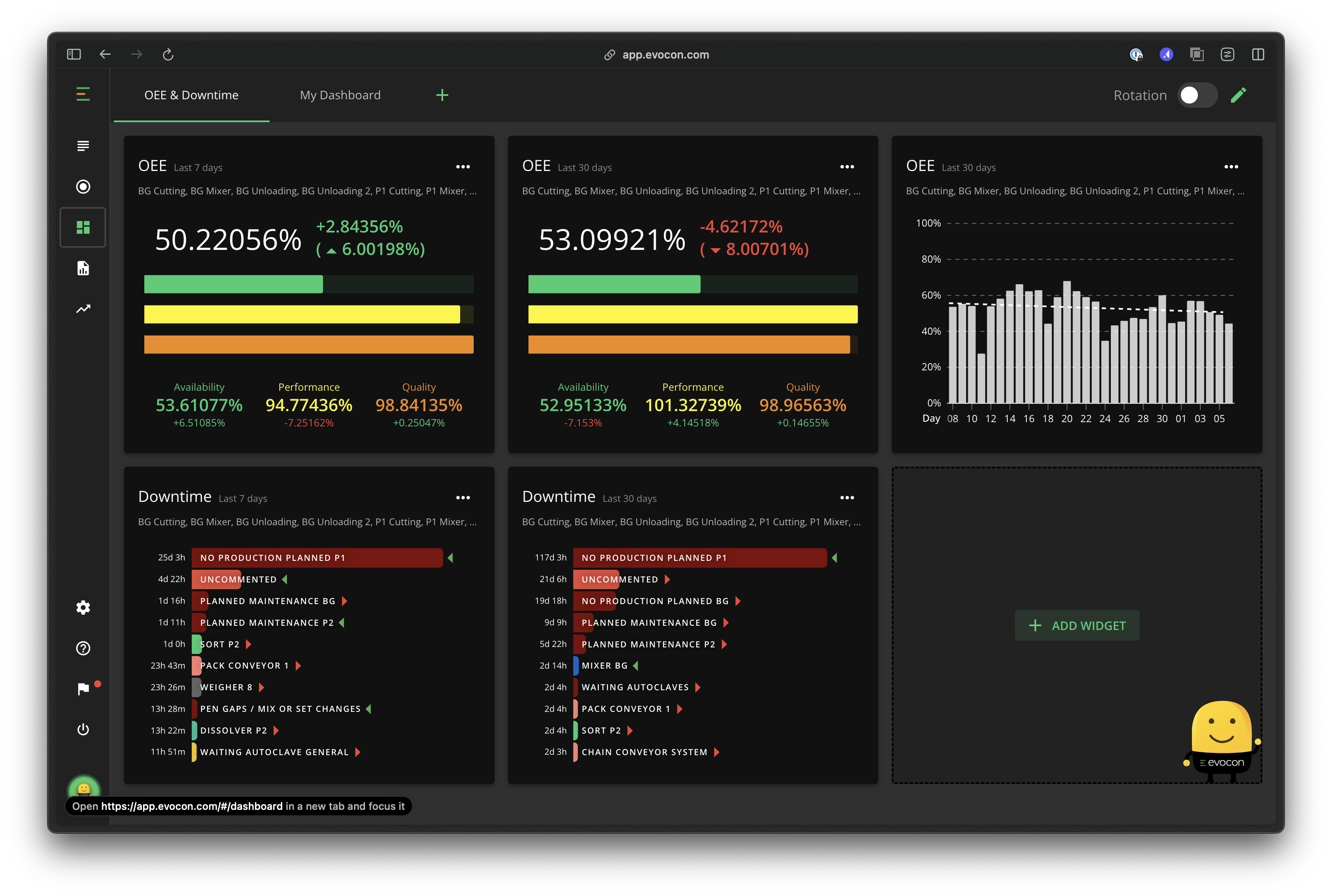Click the power/logout icon at sidebar bottom
The height and width of the screenshot is (896, 1332).
click(83, 729)
